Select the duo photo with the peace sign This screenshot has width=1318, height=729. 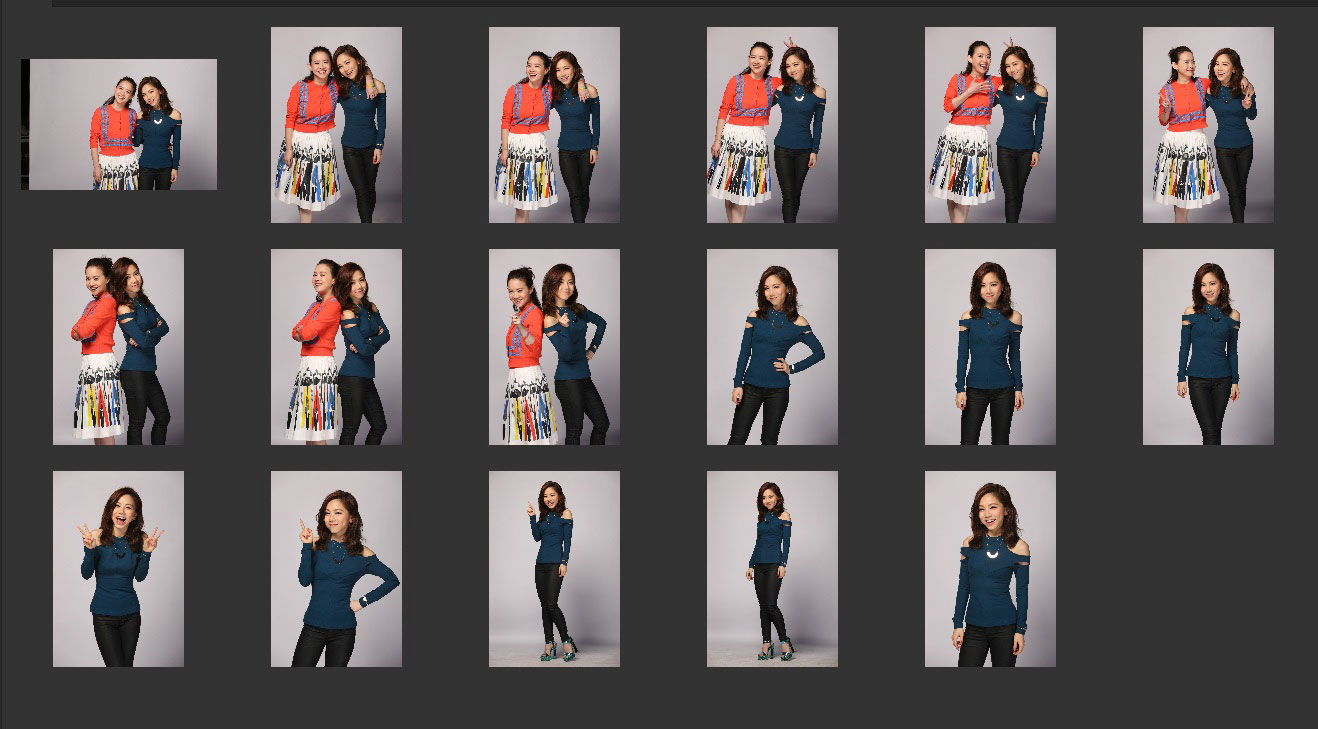[1208, 124]
